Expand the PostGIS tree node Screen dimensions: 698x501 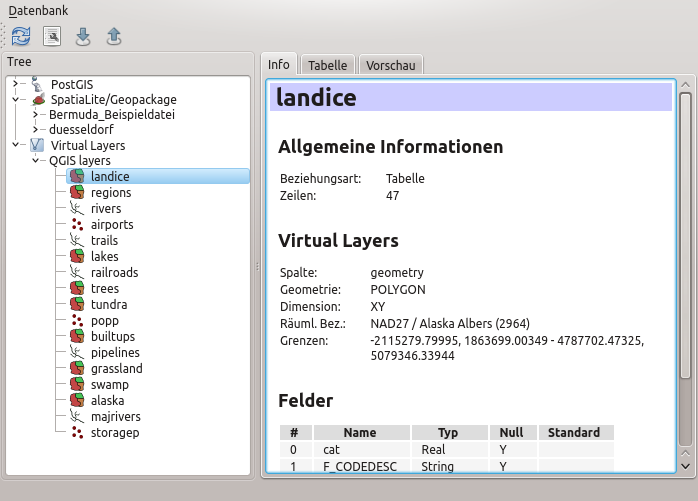tap(17, 84)
